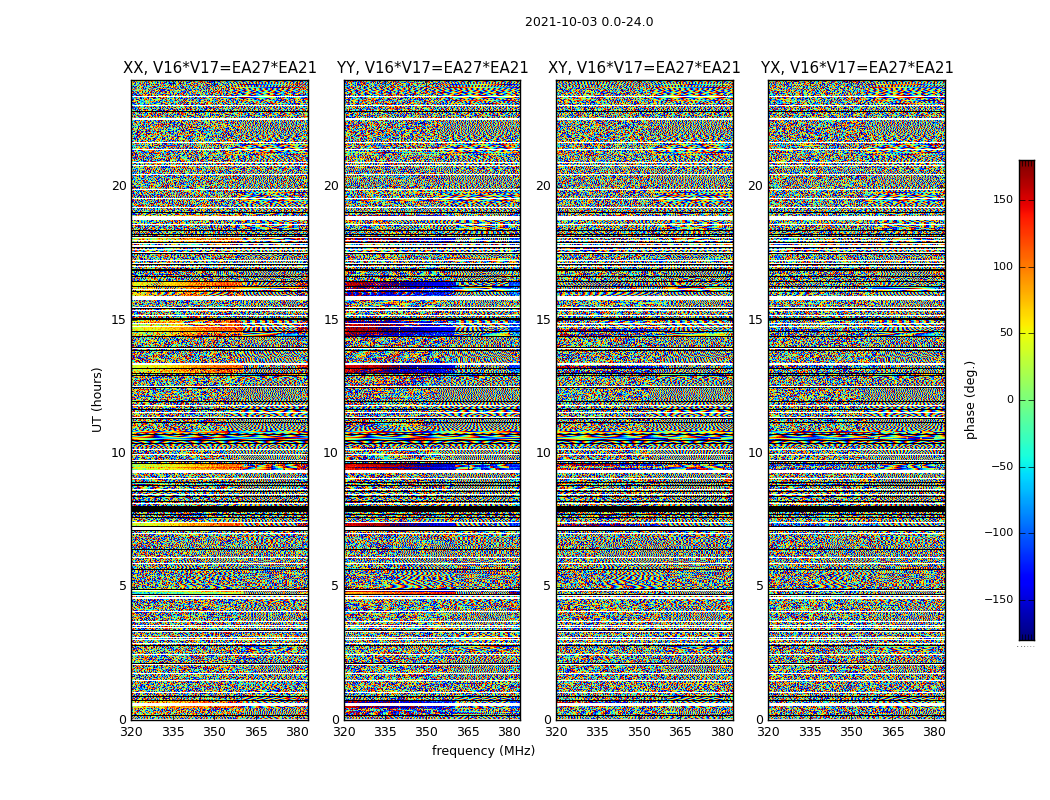
Task: Click the 'frequency (MHz)' axis label
Action: (483, 751)
